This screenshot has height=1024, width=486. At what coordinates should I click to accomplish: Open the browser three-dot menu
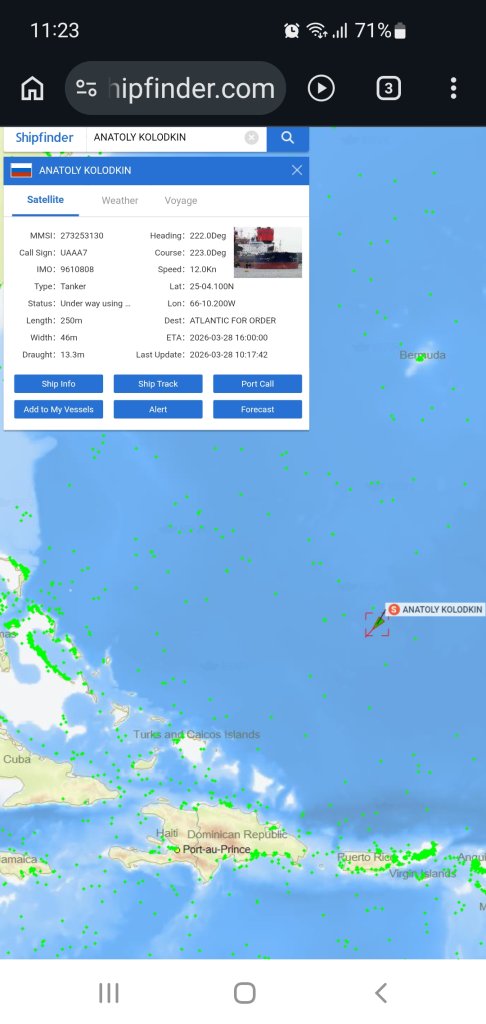pyautogui.click(x=453, y=88)
